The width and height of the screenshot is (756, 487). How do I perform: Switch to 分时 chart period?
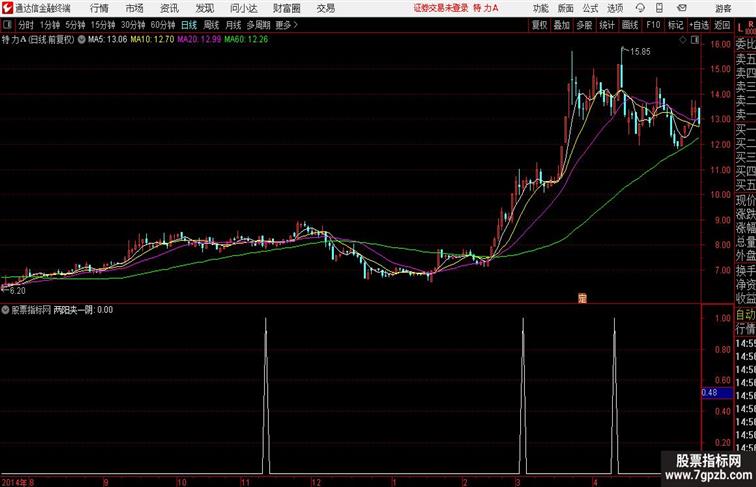[x=26, y=25]
